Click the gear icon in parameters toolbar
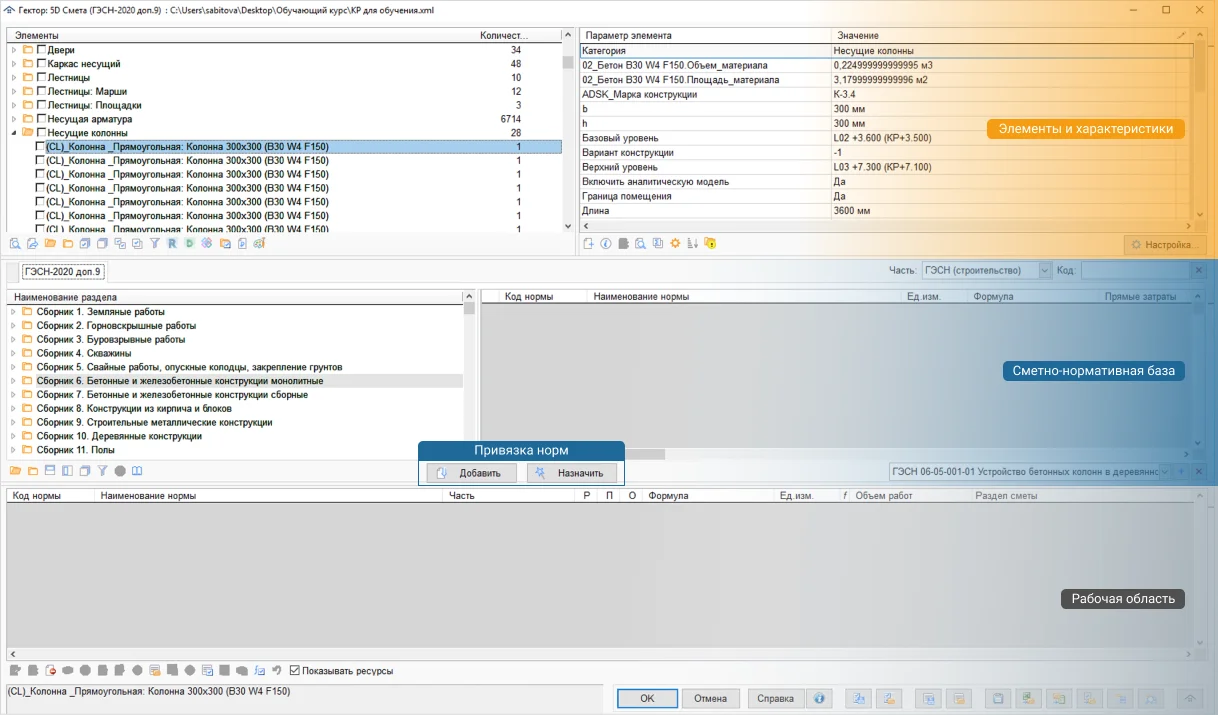Viewport: 1218px width, 715px height. point(675,243)
